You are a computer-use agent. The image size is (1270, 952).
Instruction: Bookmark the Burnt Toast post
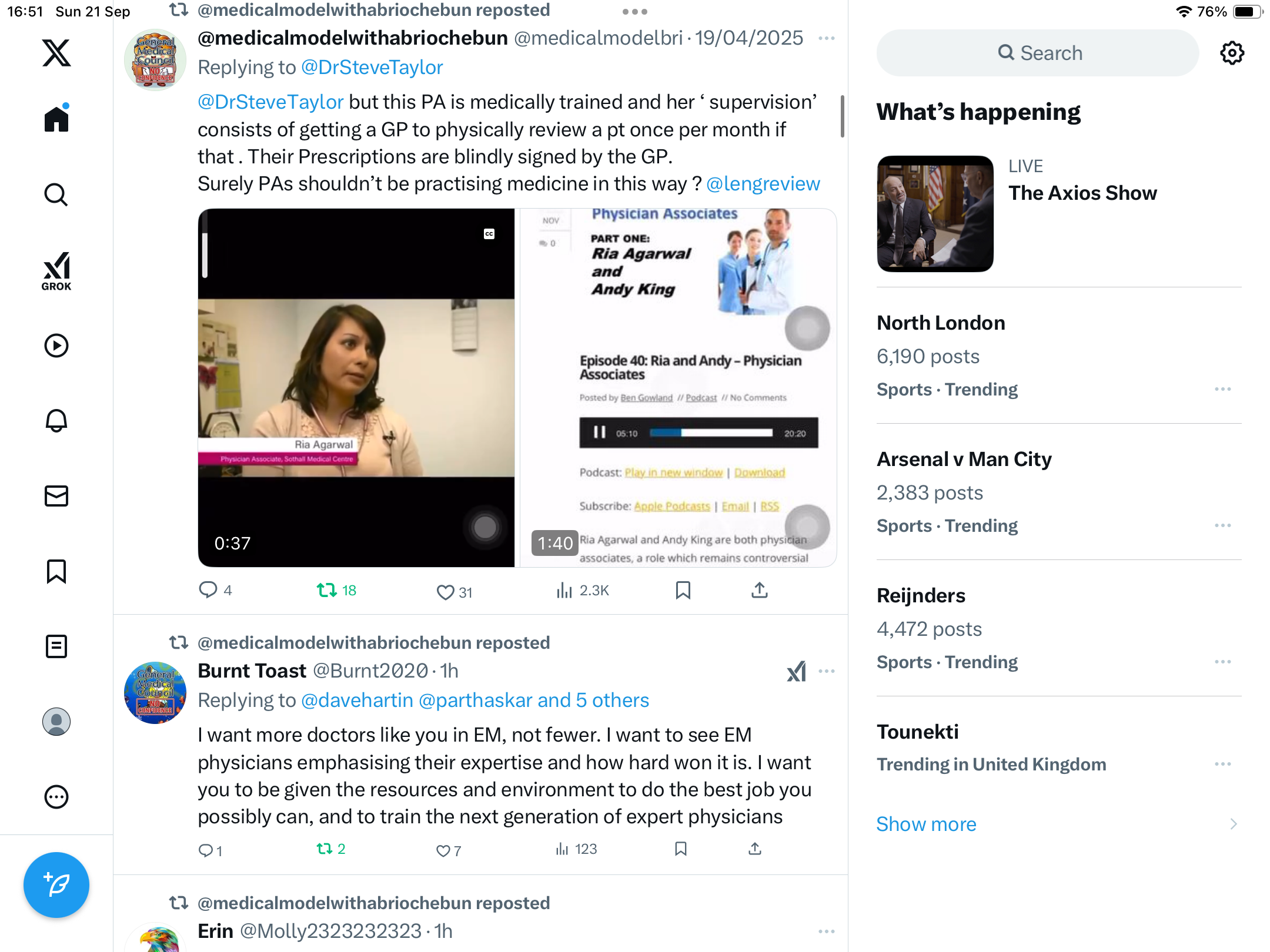point(681,849)
